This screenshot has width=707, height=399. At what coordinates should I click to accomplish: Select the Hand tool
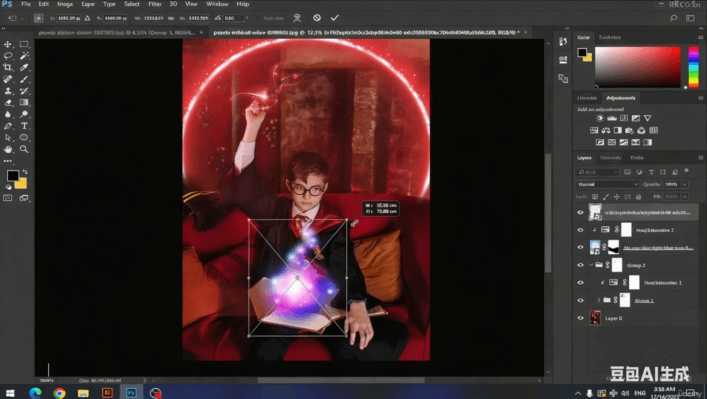pyautogui.click(x=8, y=149)
